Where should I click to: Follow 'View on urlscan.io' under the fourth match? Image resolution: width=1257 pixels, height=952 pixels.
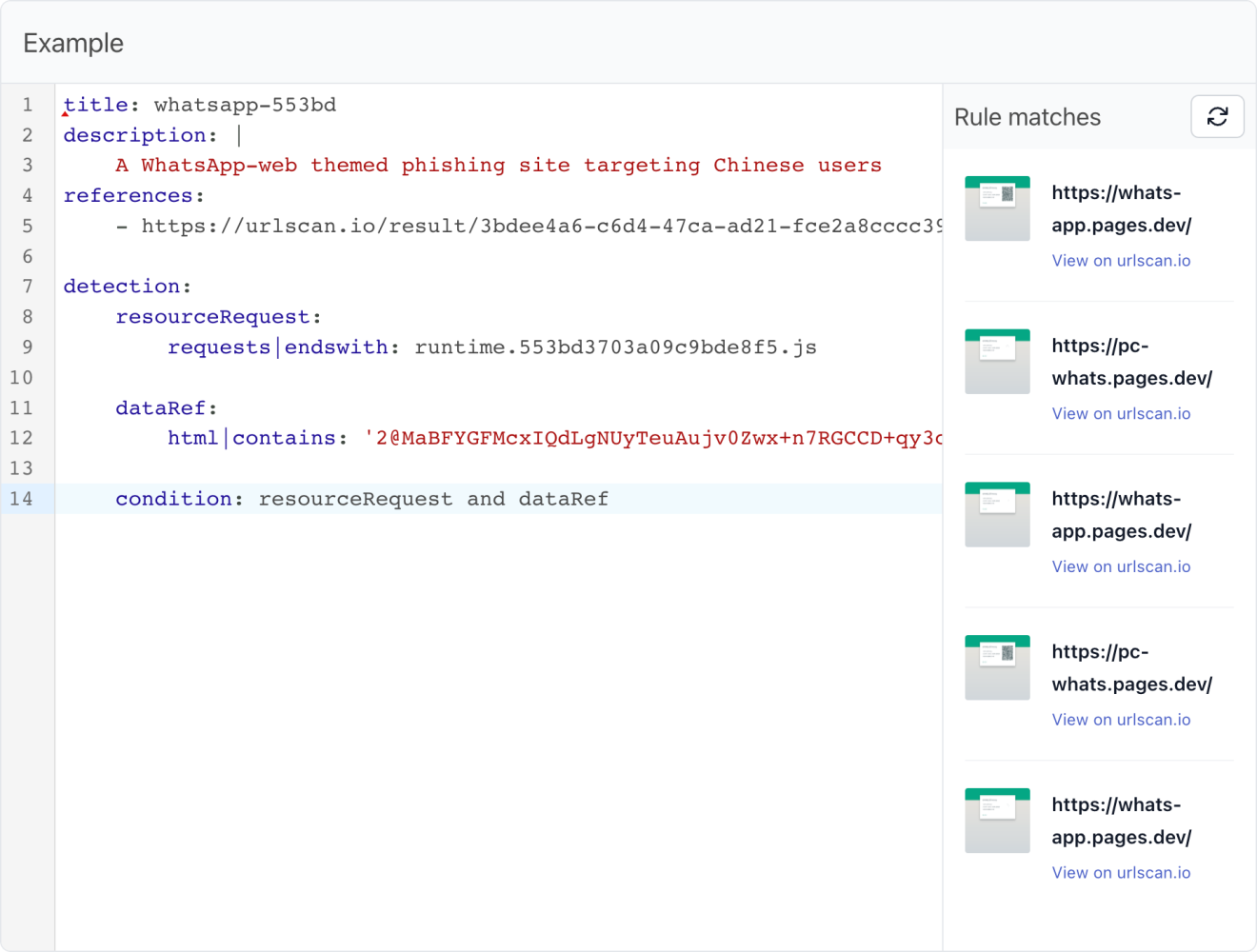pos(1121,720)
